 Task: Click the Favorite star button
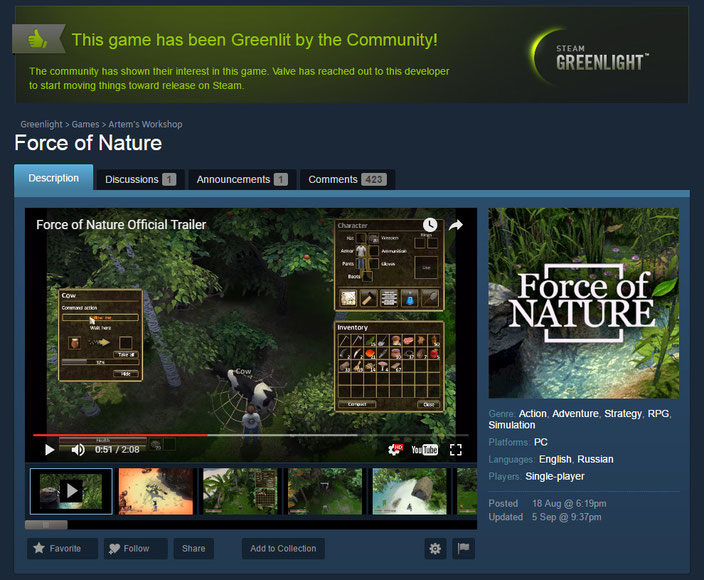click(x=62, y=549)
